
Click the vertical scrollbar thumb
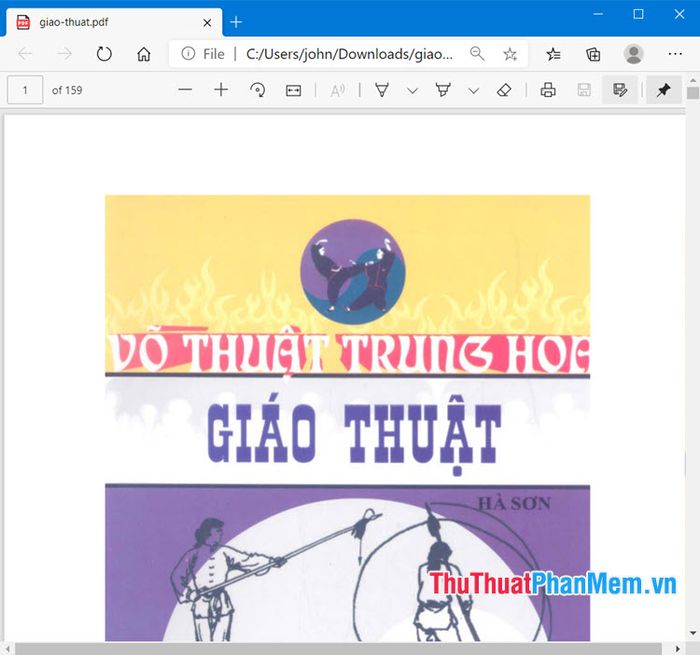pos(692,93)
